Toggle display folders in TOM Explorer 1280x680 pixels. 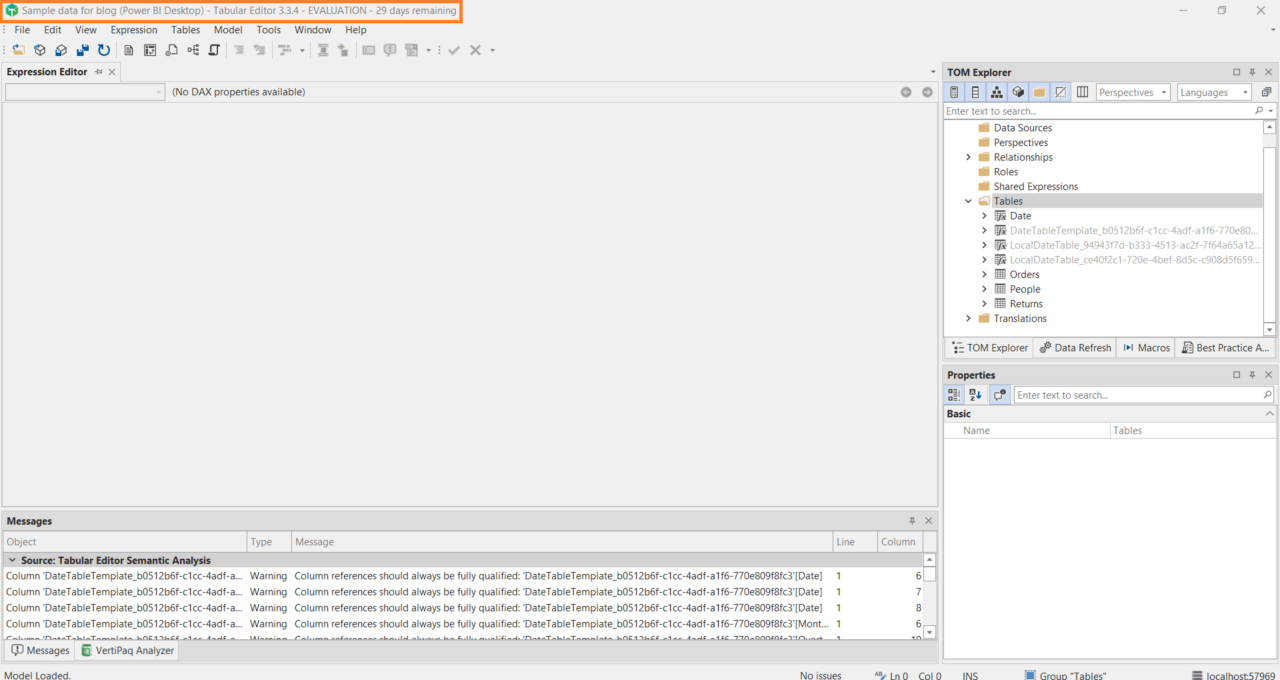tap(1038, 92)
